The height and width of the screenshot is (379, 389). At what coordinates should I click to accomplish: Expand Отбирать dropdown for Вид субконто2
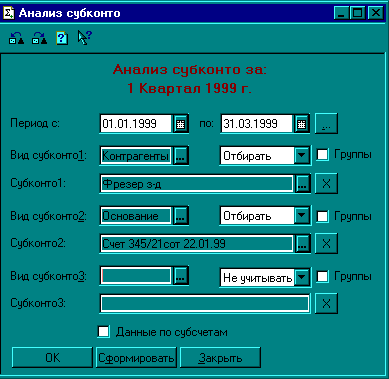(301, 216)
